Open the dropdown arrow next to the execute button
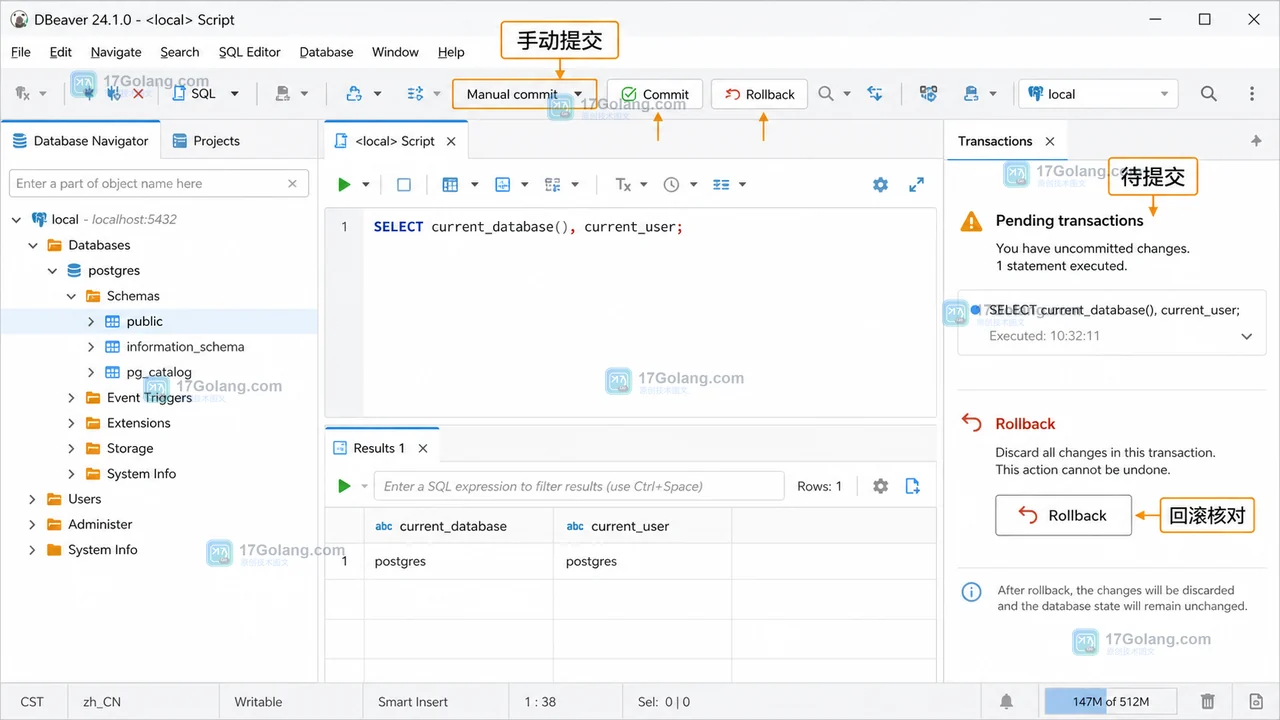This screenshot has height=720, width=1280. point(366,184)
